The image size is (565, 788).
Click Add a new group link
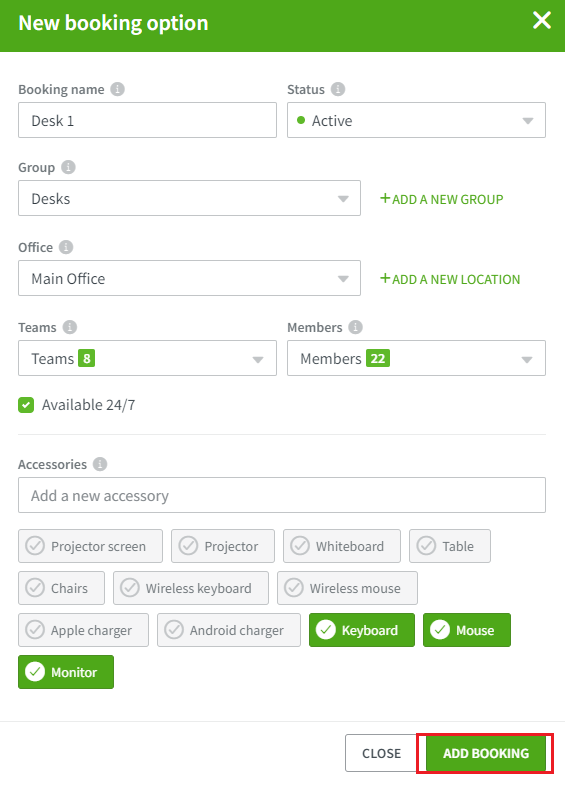point(441,200)
